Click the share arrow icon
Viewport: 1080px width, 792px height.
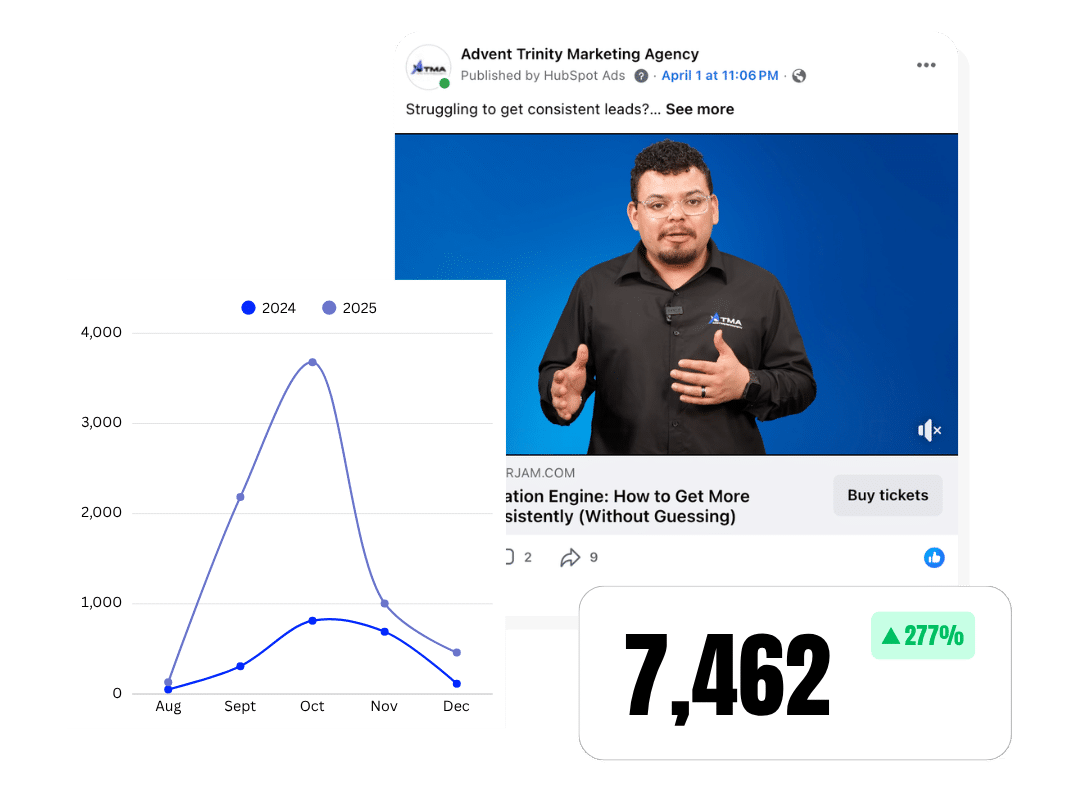pos(570,558)
